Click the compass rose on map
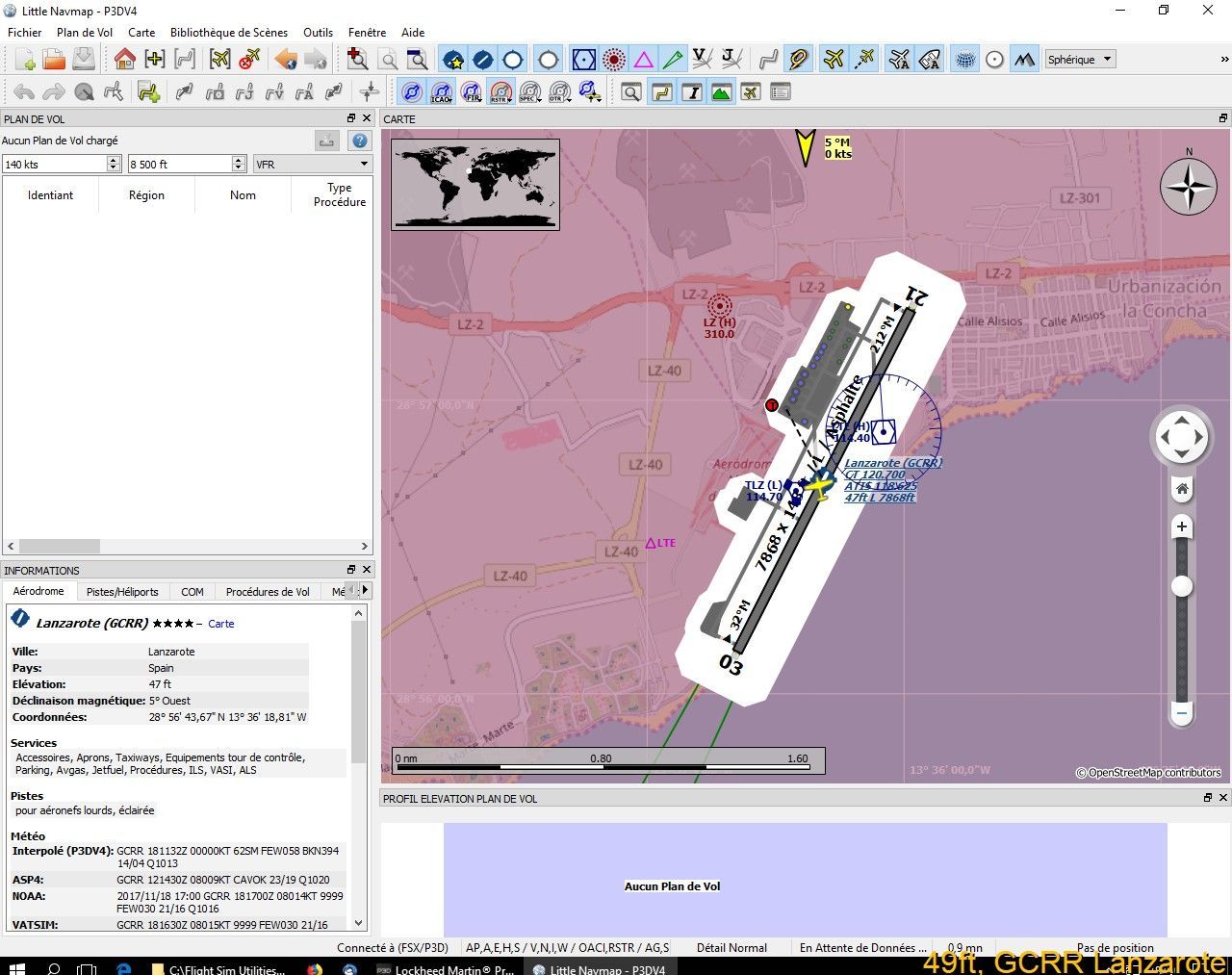Screen dimensions: 1232x975 pos(1188,186)
